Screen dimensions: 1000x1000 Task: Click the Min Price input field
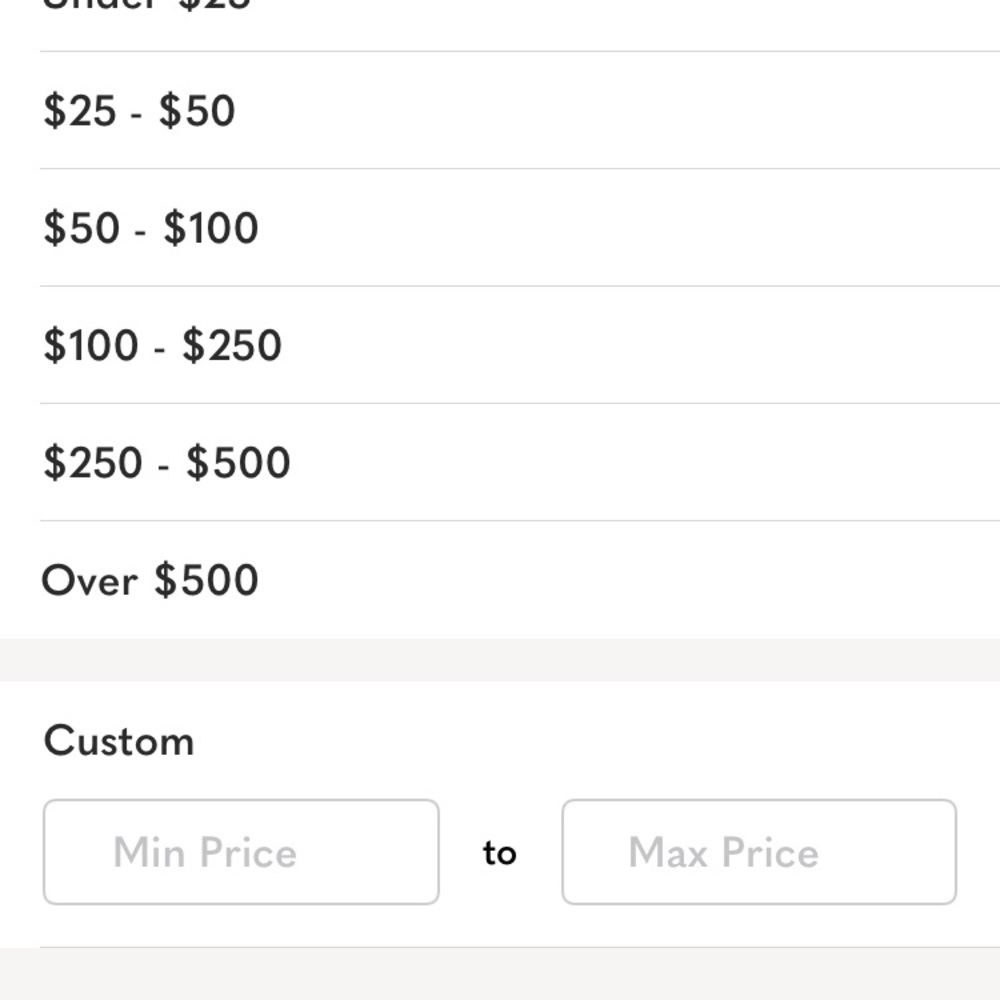241,852
